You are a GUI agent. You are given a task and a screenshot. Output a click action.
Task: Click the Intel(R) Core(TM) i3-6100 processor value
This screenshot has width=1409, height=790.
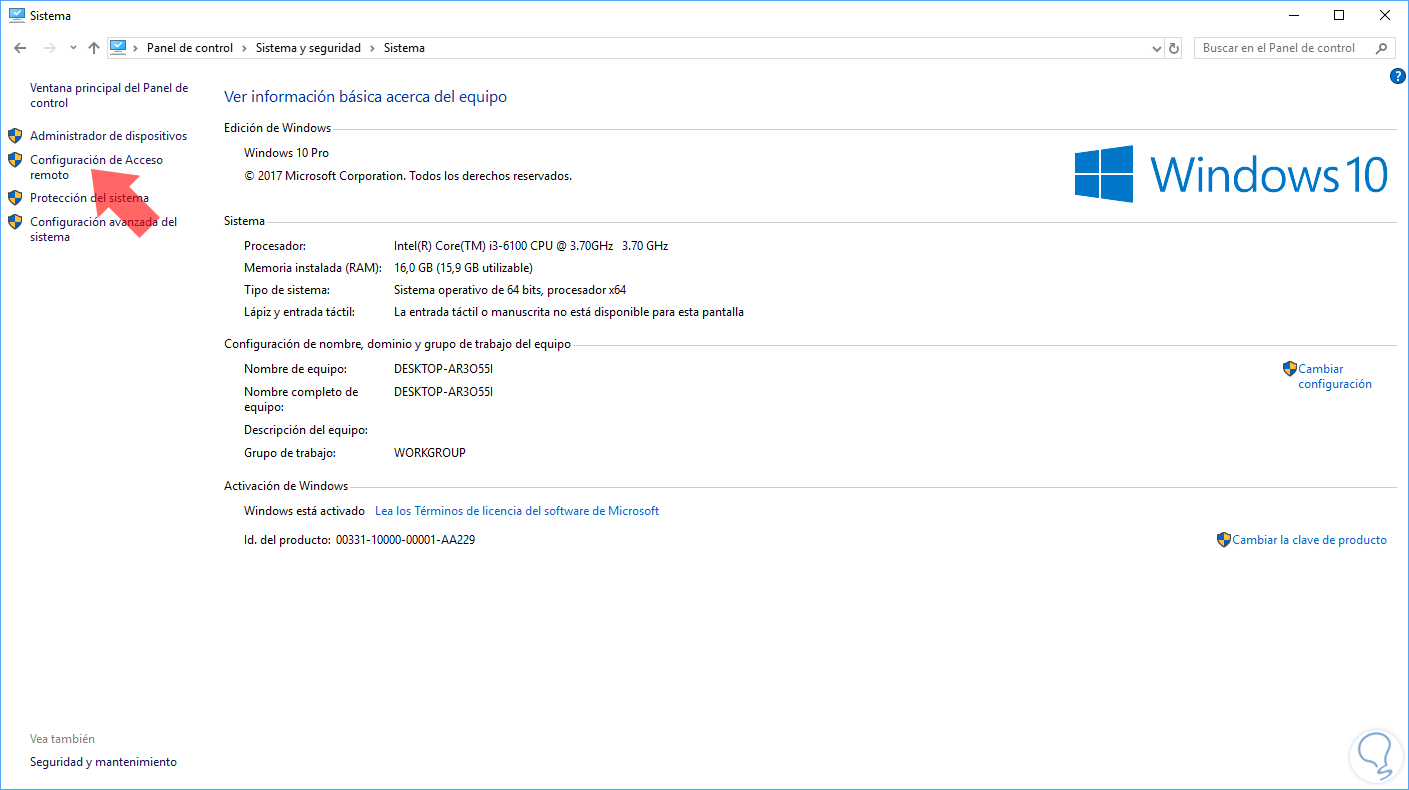(531, 246)
